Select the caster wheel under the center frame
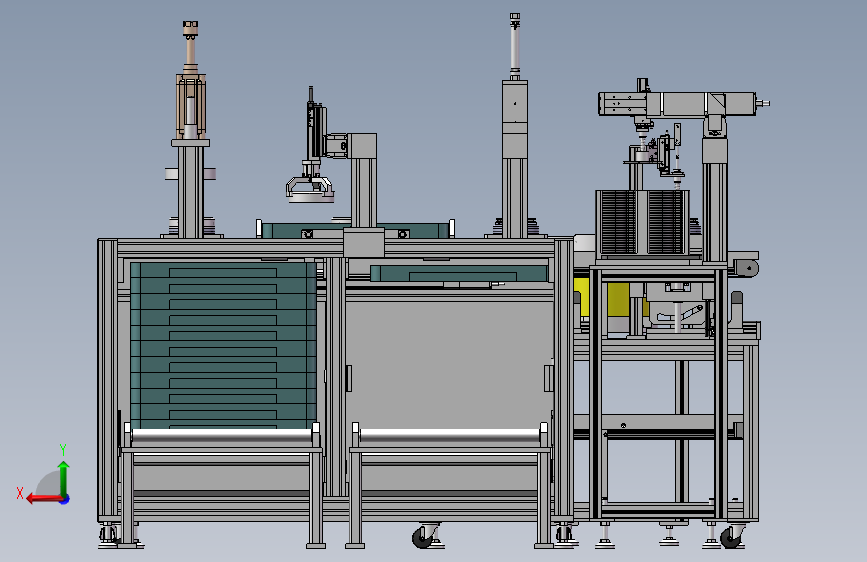 tap(425, 535)
